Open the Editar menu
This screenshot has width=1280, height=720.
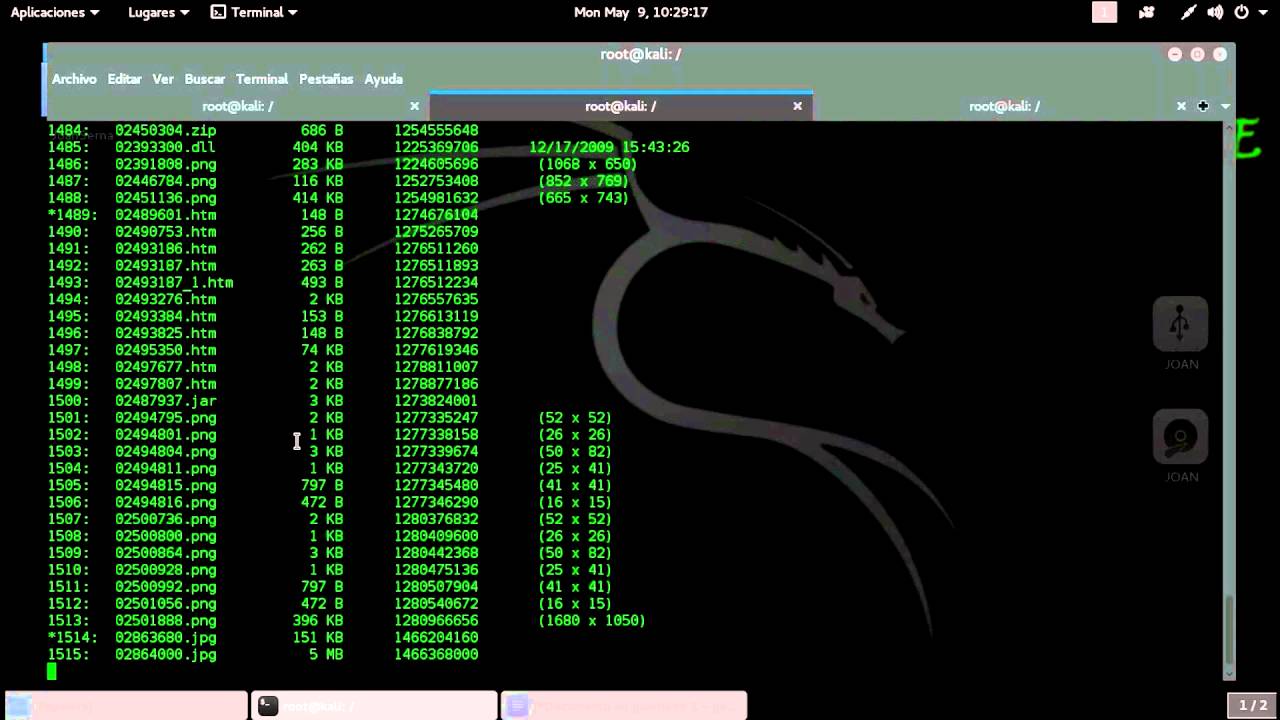124,79
